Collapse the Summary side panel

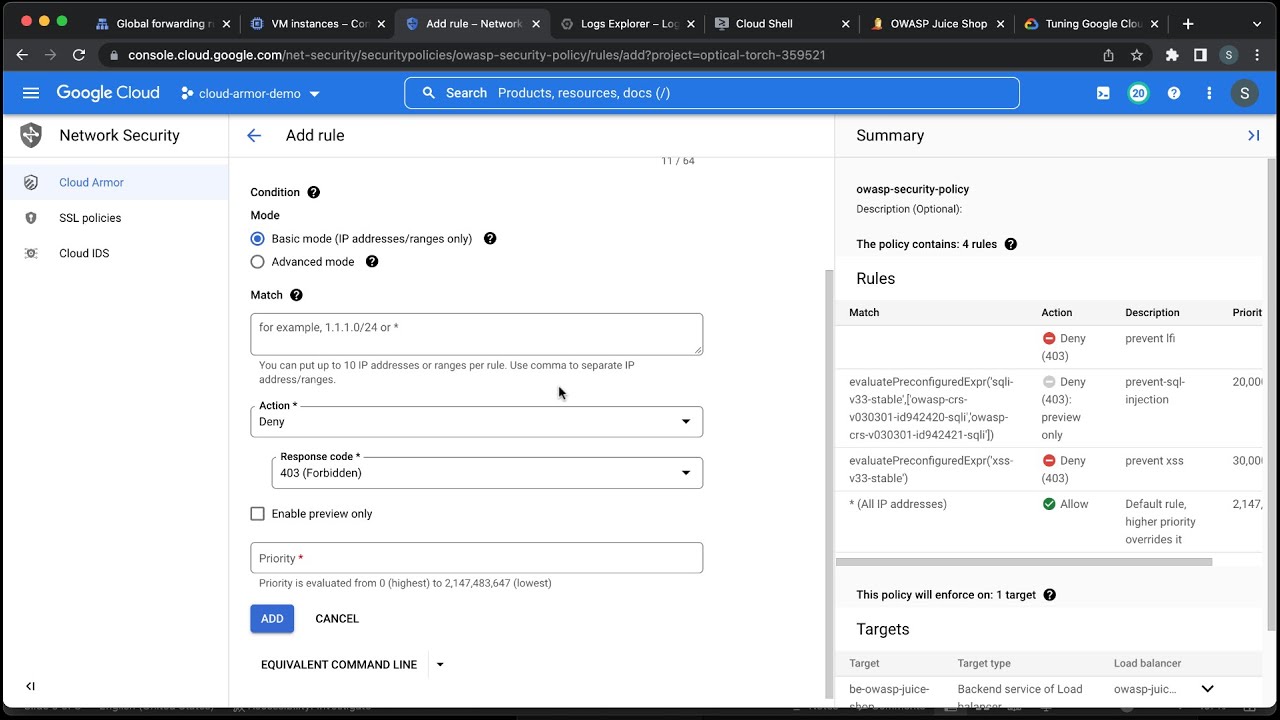click(x=1253, y=136)
